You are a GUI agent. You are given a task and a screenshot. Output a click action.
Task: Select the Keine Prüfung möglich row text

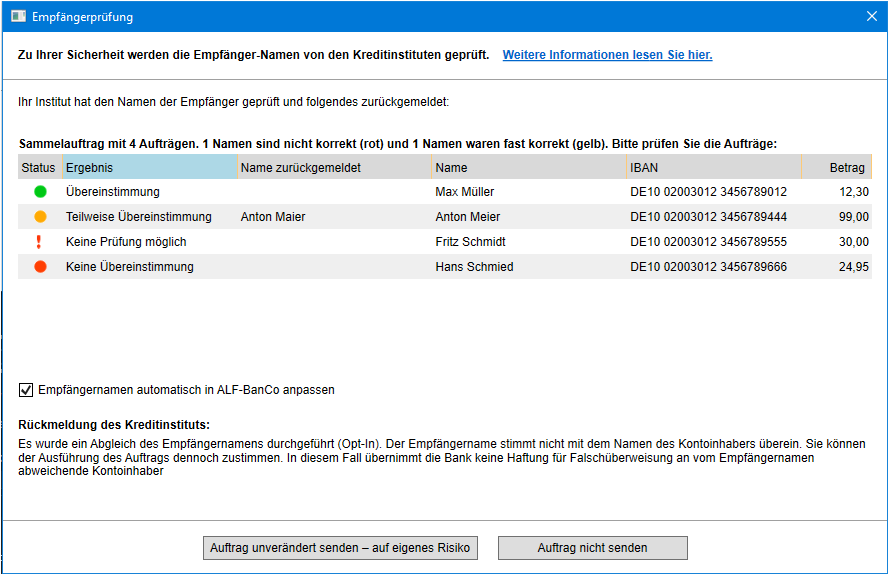[x=126, y=242]
